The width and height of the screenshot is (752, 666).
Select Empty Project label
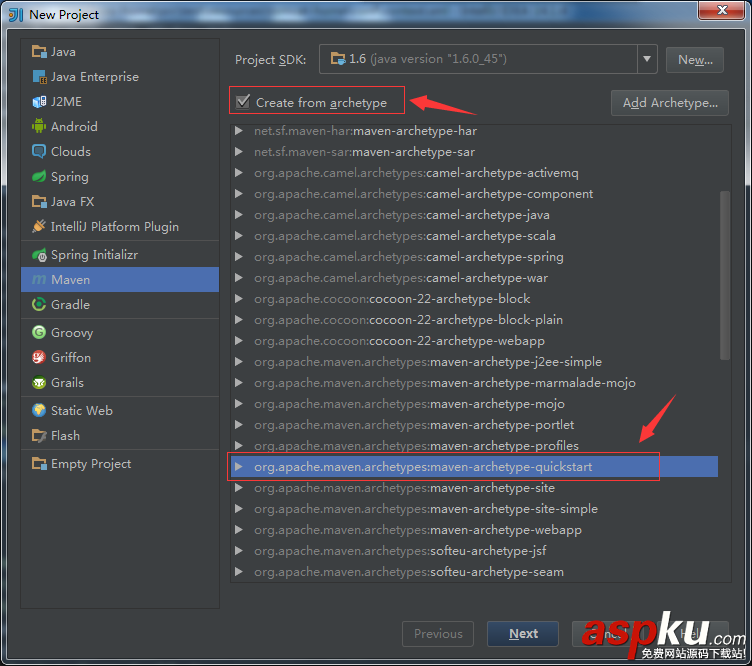click(91, 464)
